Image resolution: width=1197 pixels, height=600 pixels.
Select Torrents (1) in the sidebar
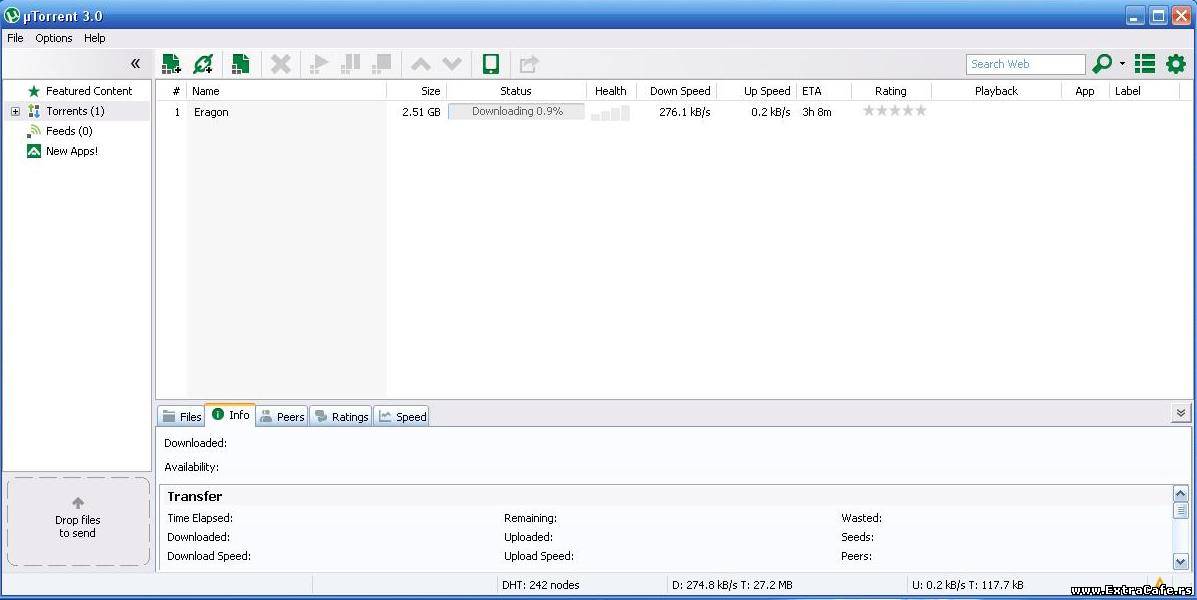tap(75, 111)
